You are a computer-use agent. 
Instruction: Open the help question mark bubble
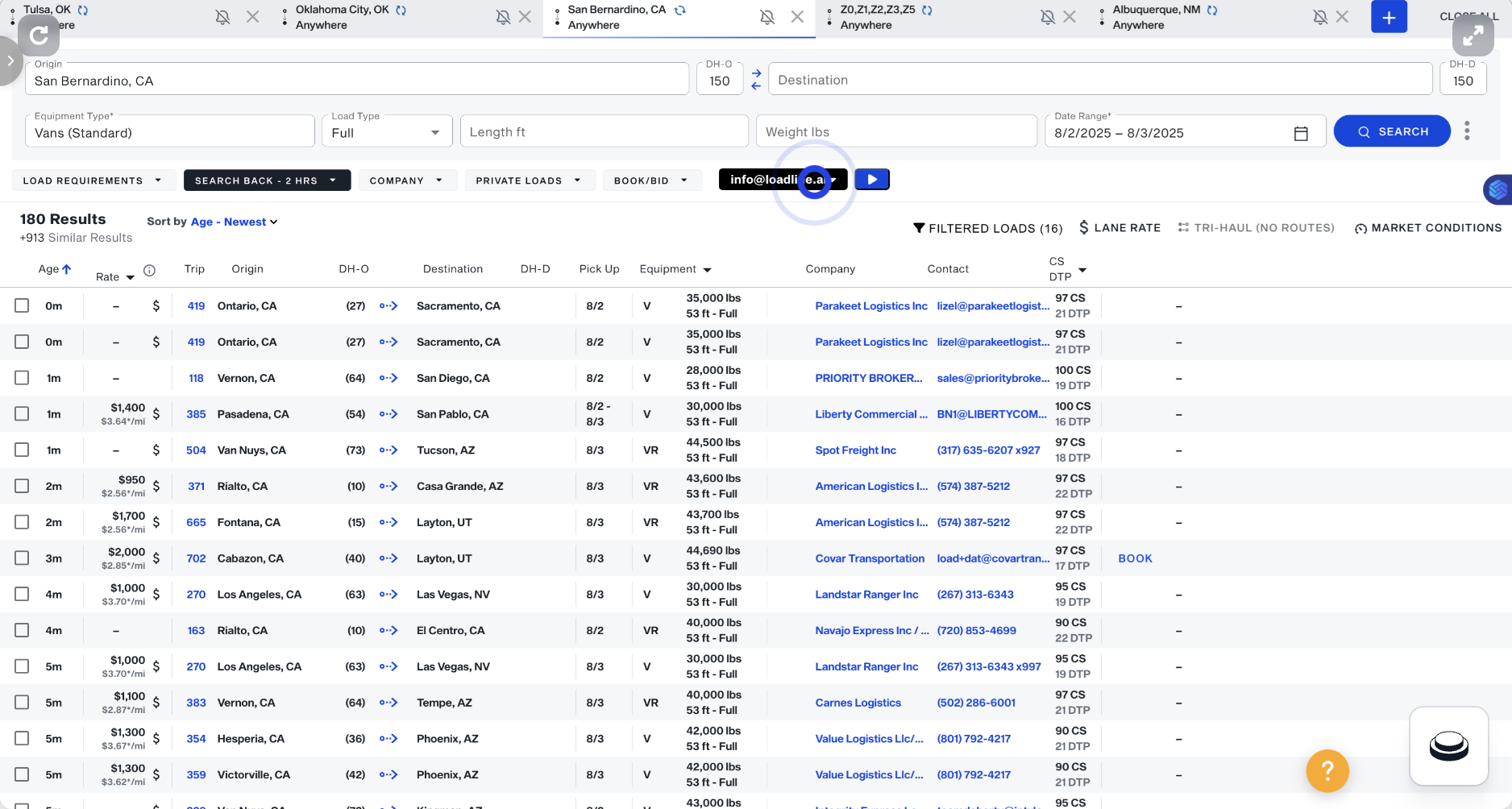(1327, 771)
